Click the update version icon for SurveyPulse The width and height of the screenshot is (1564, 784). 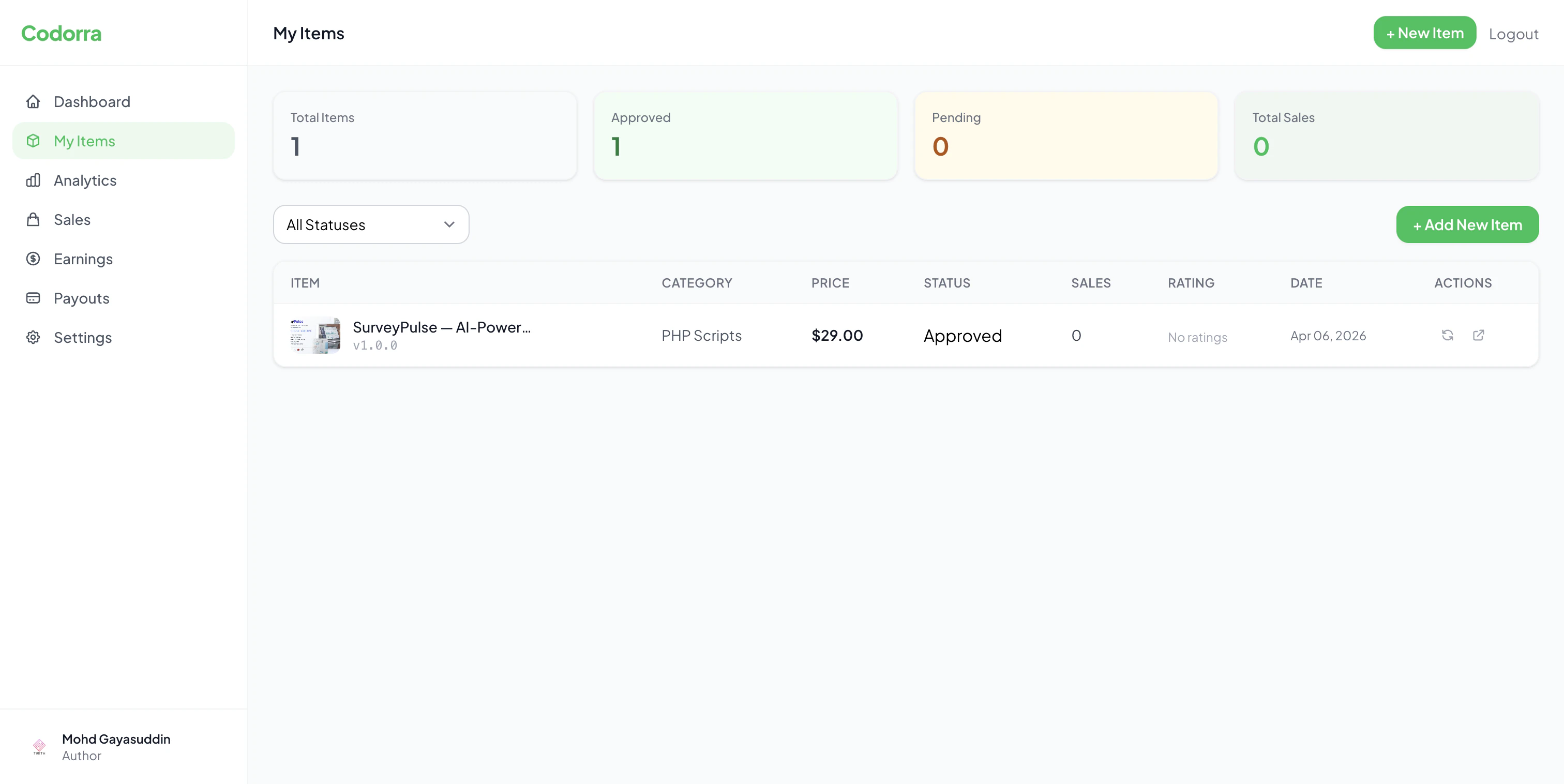pos(1448,335)
